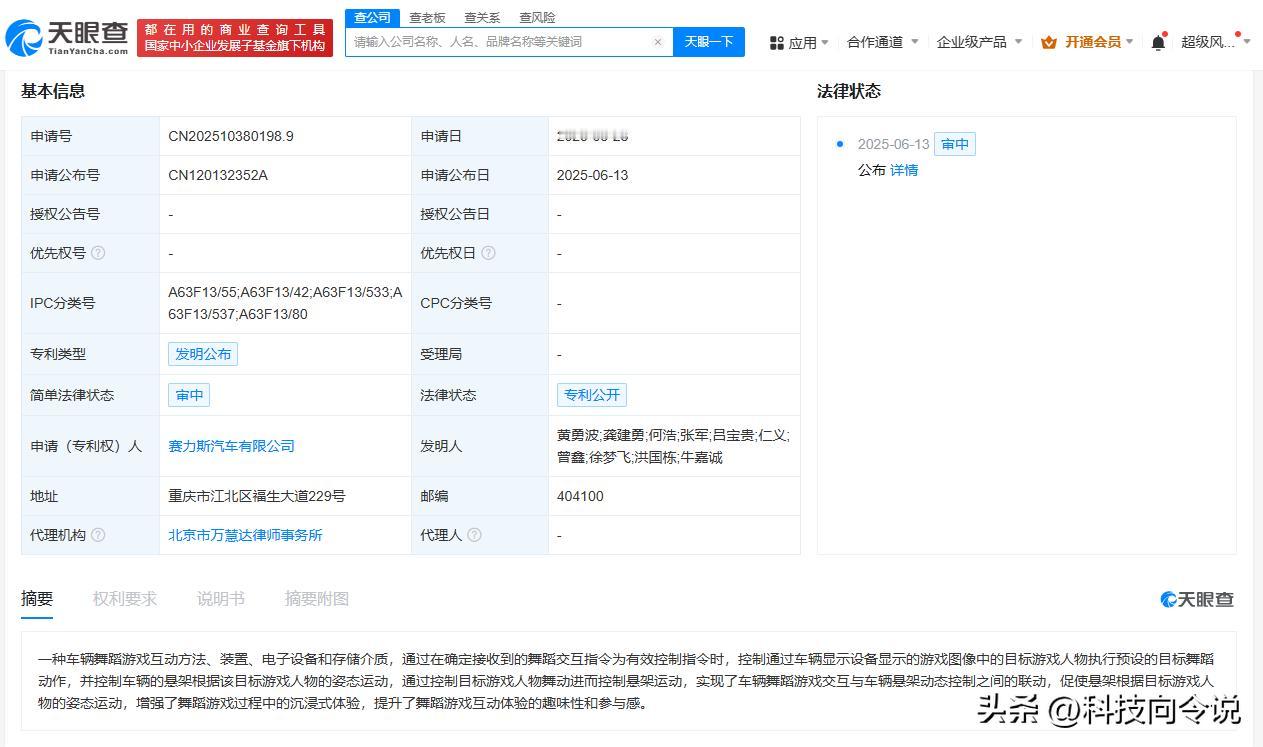Screen dimensions: 1263x747
Task: Select publication number CN120132352A
Action: click(218, 175)
